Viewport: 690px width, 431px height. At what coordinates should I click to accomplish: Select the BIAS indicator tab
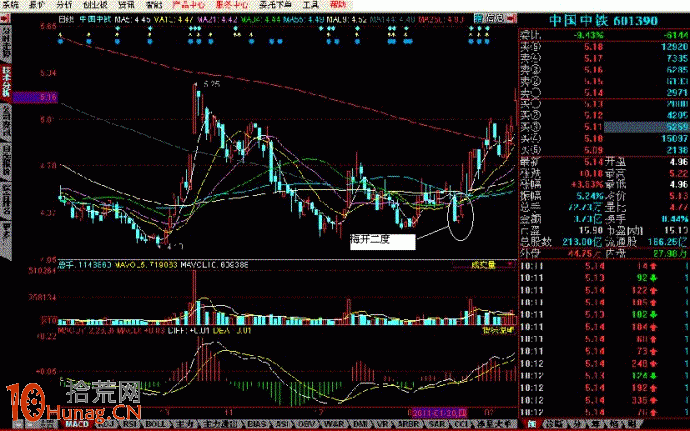click(257, 424)
